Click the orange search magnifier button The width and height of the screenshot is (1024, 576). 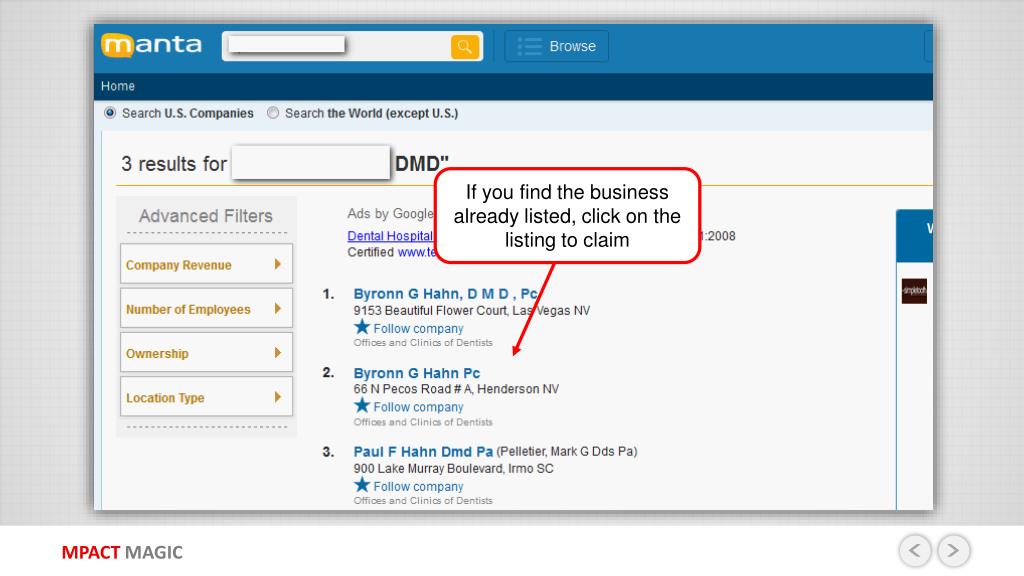[x=464, y=46]
